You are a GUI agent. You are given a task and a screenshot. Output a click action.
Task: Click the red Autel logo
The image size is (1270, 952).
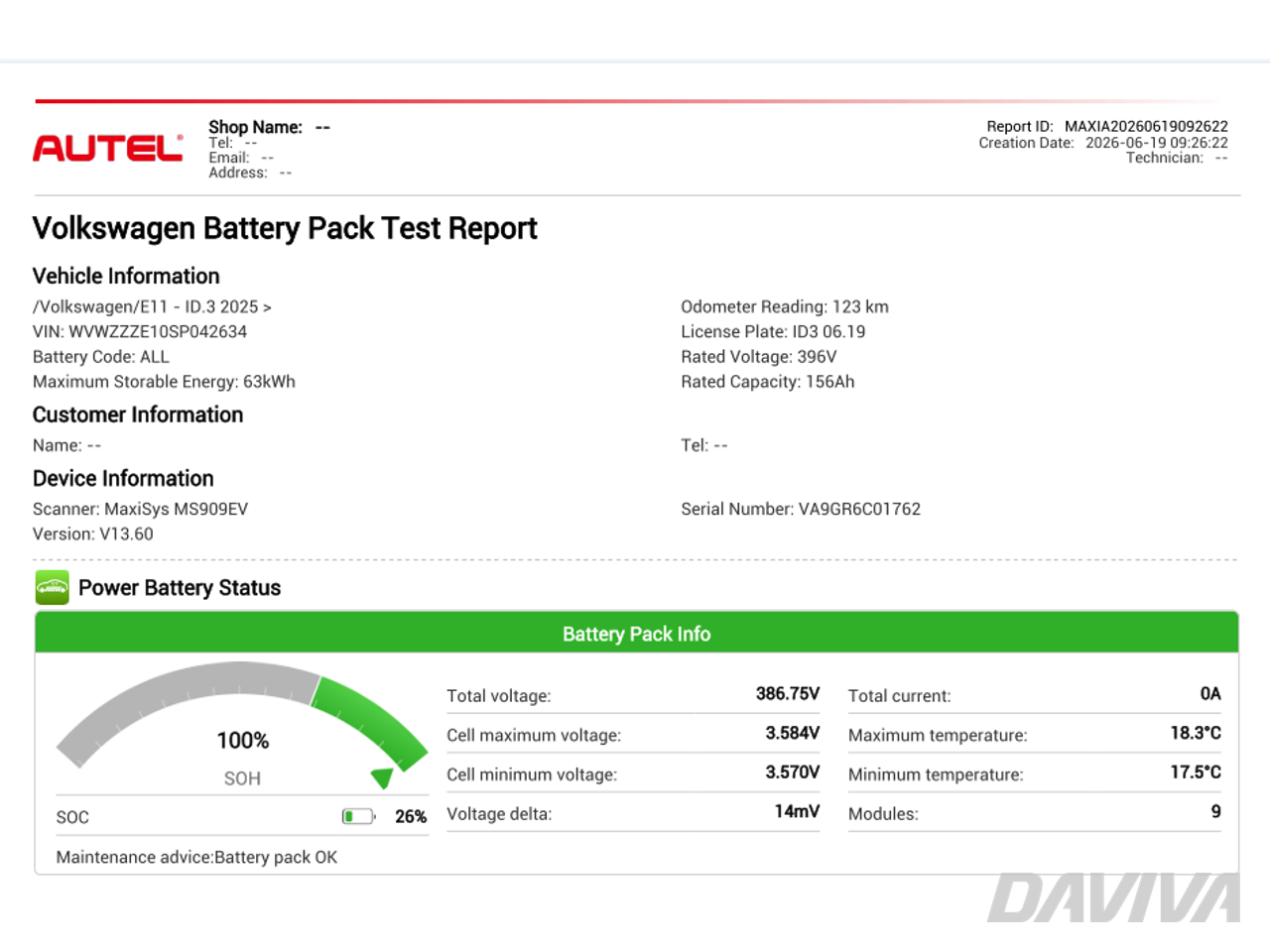[108, 148]
